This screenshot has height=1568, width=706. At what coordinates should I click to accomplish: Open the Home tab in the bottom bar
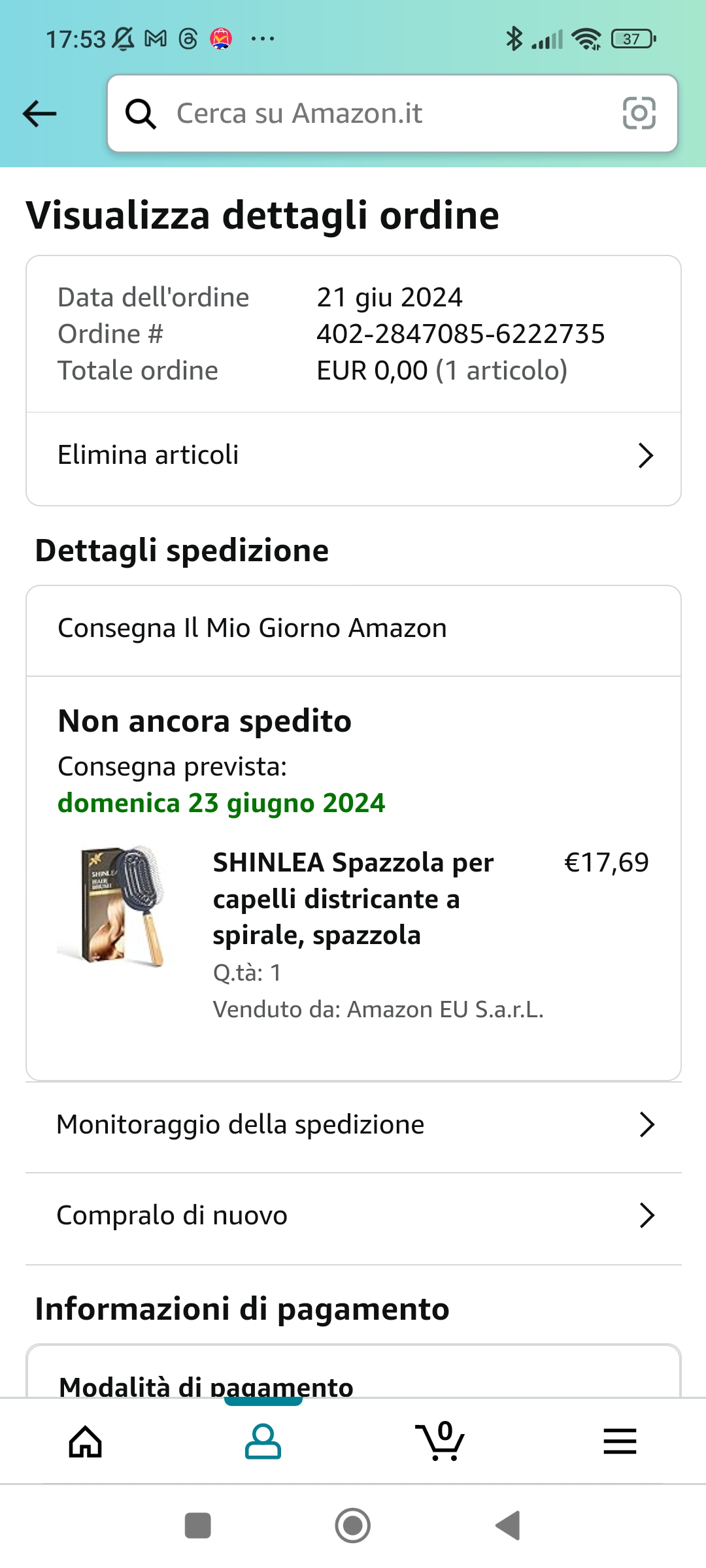point(86,1441)
